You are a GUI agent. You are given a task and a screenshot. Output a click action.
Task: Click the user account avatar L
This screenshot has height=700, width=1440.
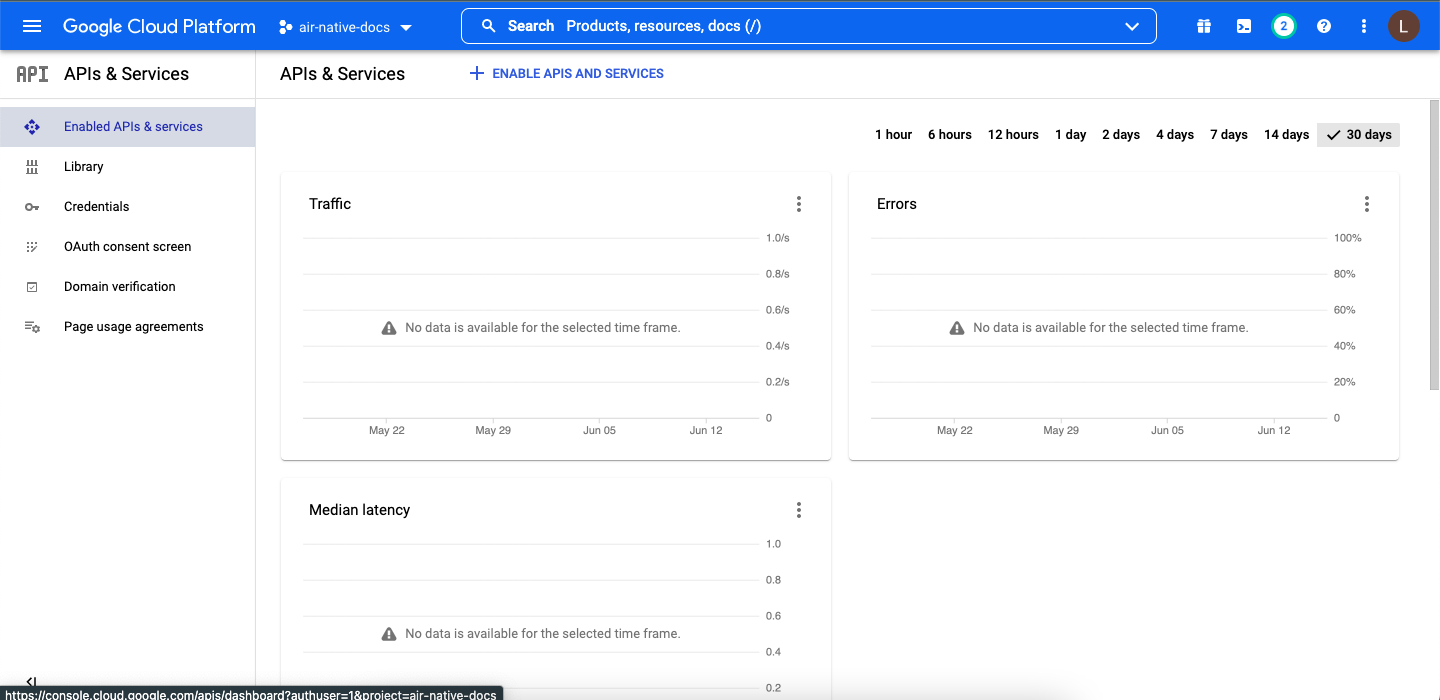point(1403,26)
